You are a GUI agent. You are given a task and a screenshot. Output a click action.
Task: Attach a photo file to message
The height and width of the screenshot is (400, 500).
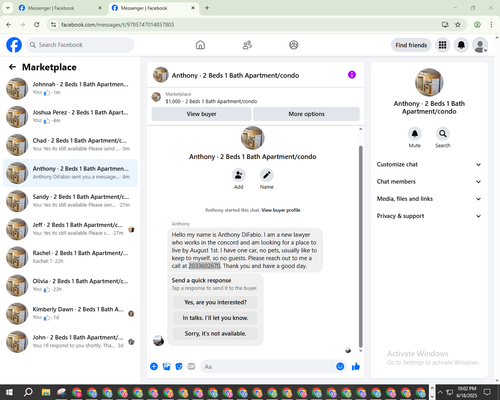(166, 367)
